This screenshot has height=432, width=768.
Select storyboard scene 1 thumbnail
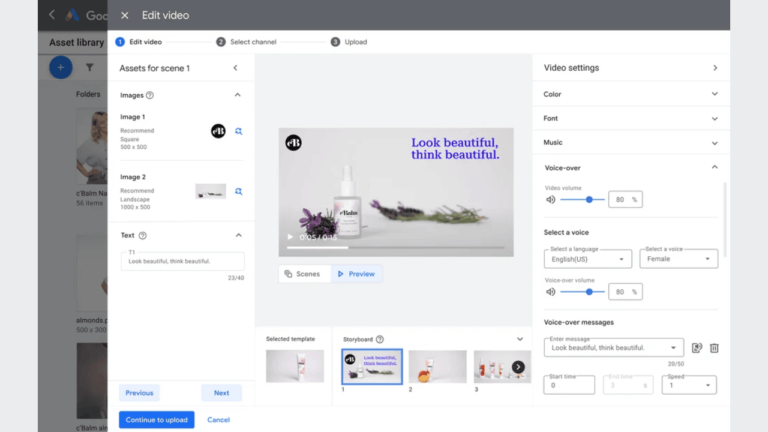[372, 366]
